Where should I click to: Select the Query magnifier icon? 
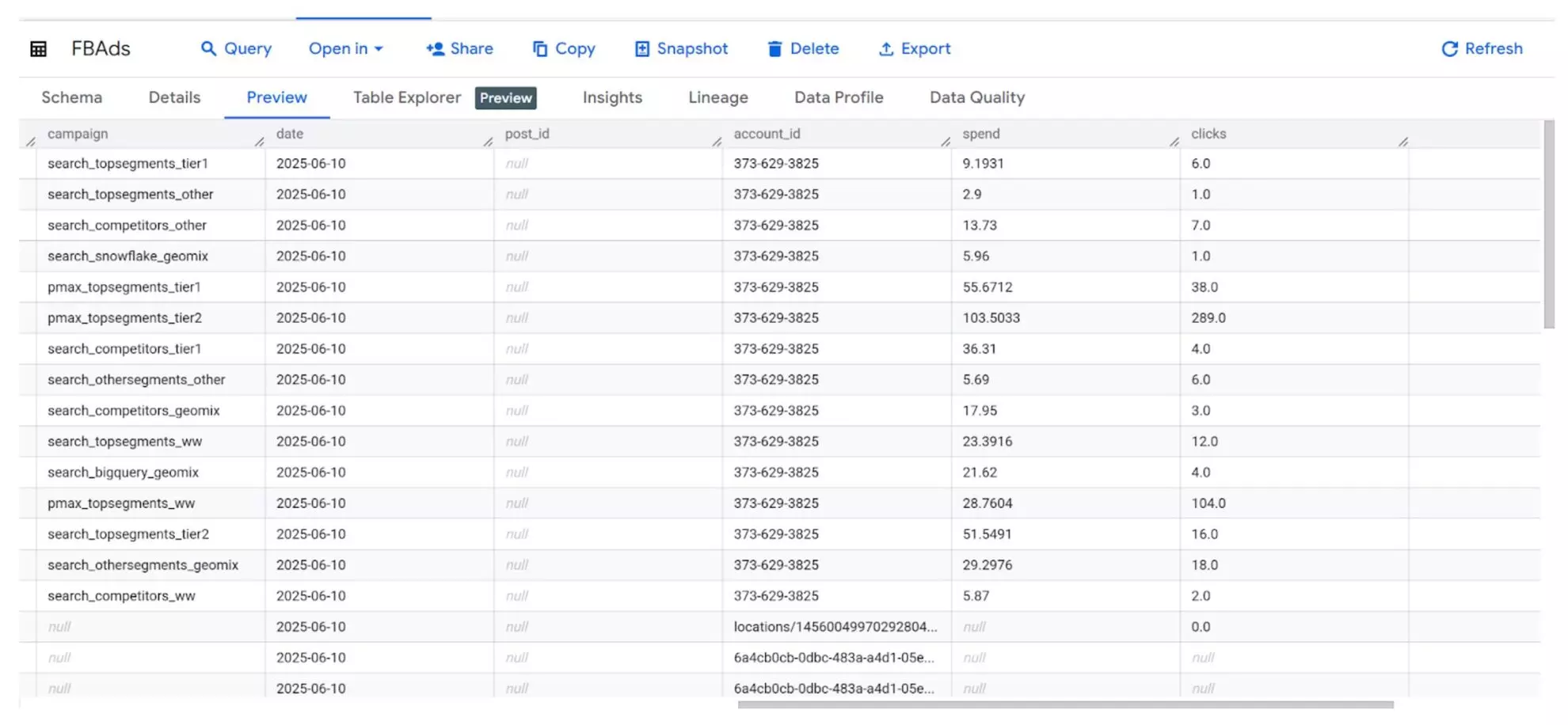pos(210,48)
